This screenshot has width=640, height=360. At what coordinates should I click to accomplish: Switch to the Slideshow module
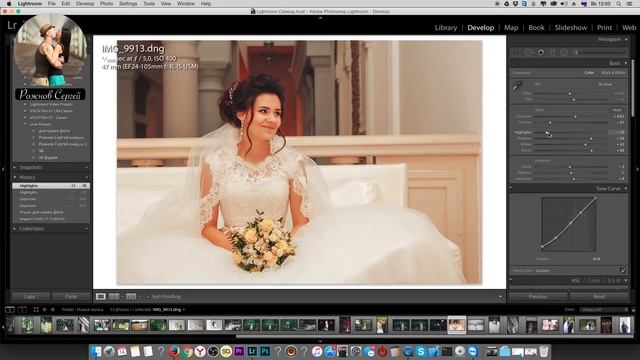point(571,27)
